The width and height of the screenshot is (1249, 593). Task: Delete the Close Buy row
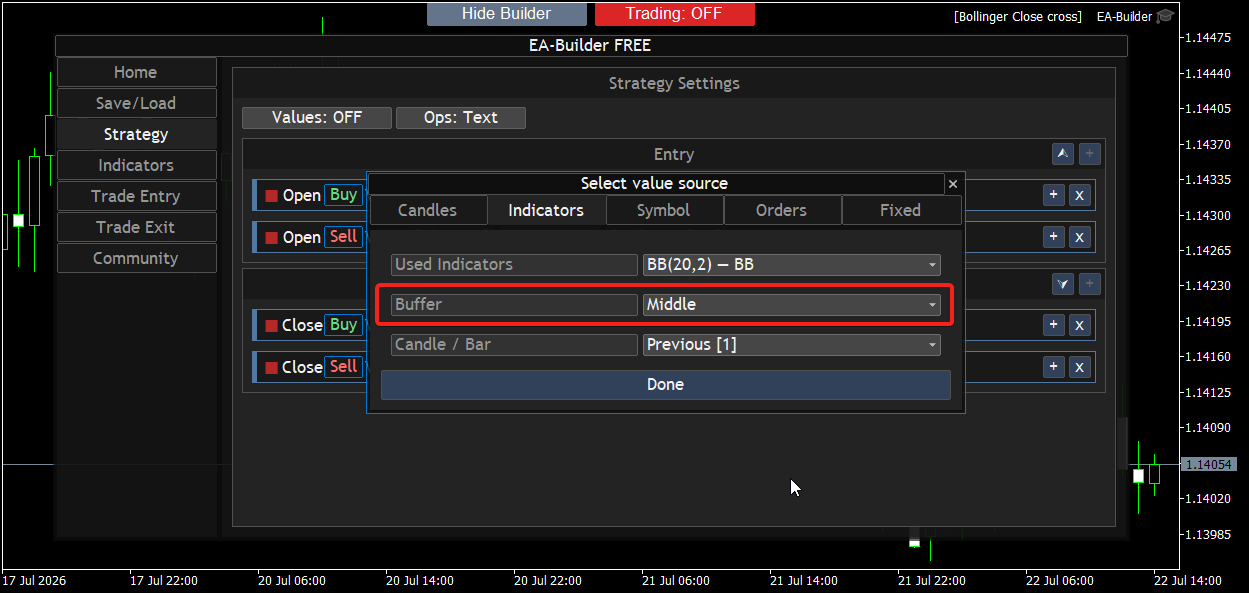pyautogui.click(x=1079, y=325)
